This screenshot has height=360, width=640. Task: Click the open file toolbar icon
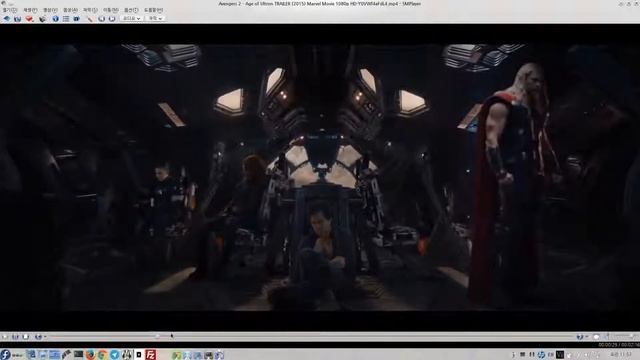[7, 19]
